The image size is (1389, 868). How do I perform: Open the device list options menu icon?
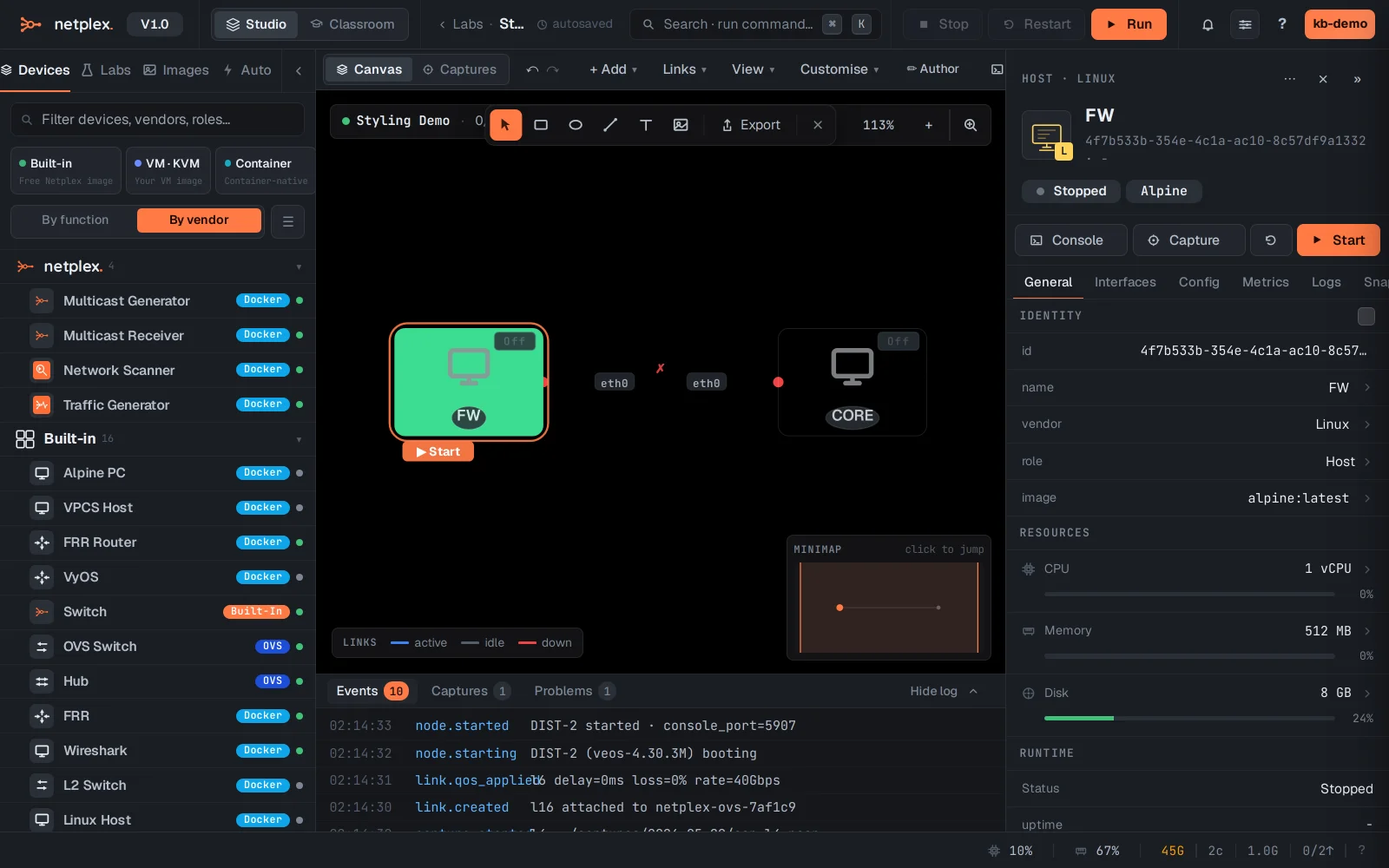click(288, 220)
